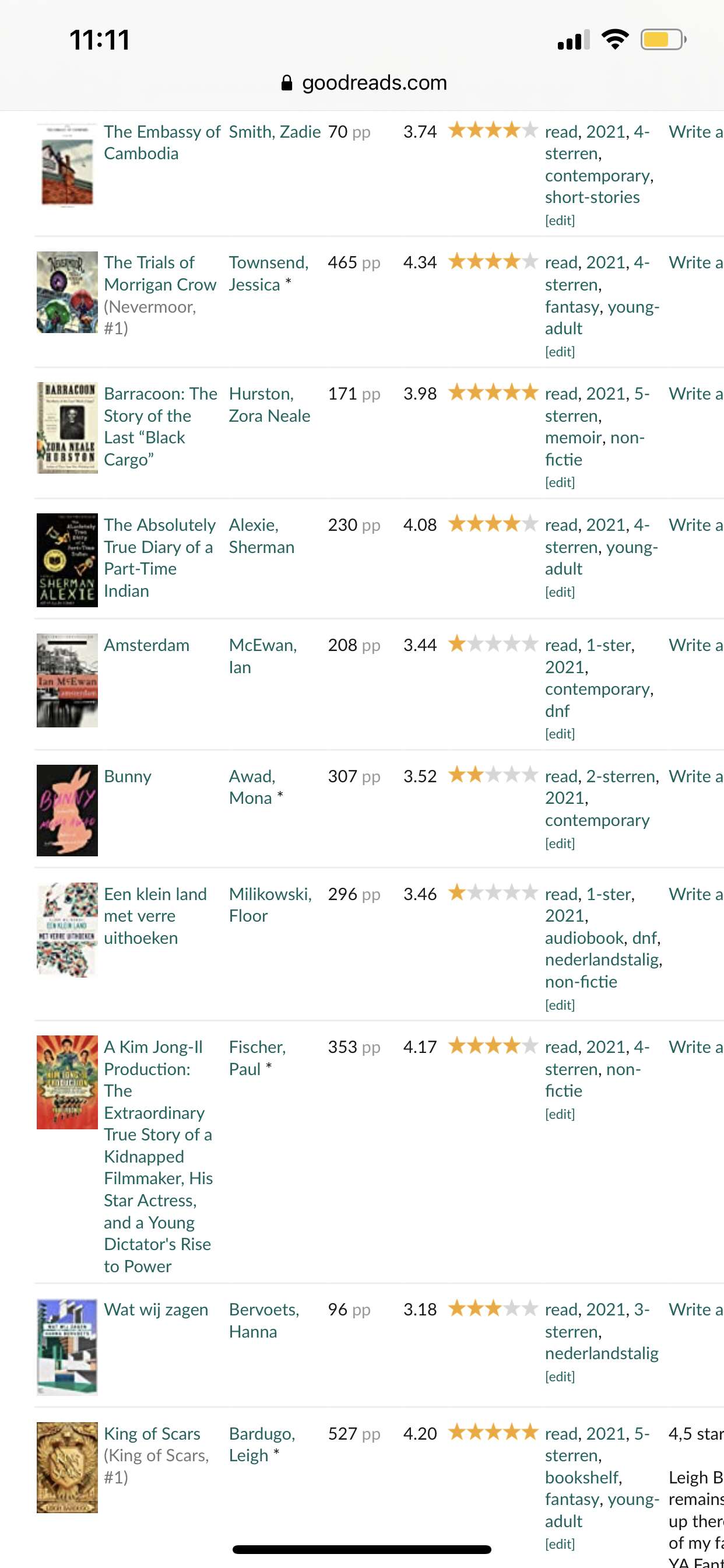Screen dimensions: 724x1568
Task: Open author Hurston, Zora Neale
Action: click(269, 405)
